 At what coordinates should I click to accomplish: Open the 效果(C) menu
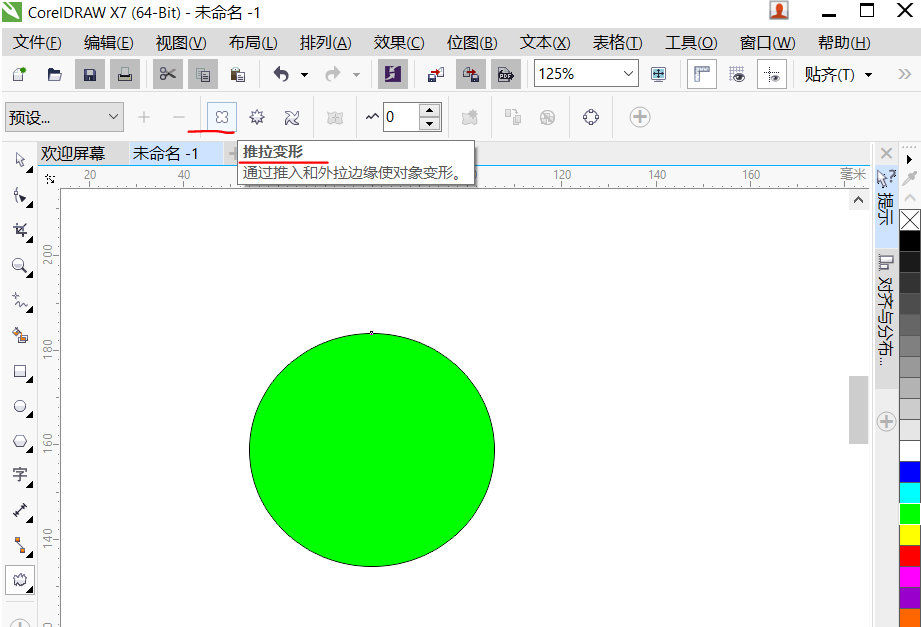tap(399, 42)
